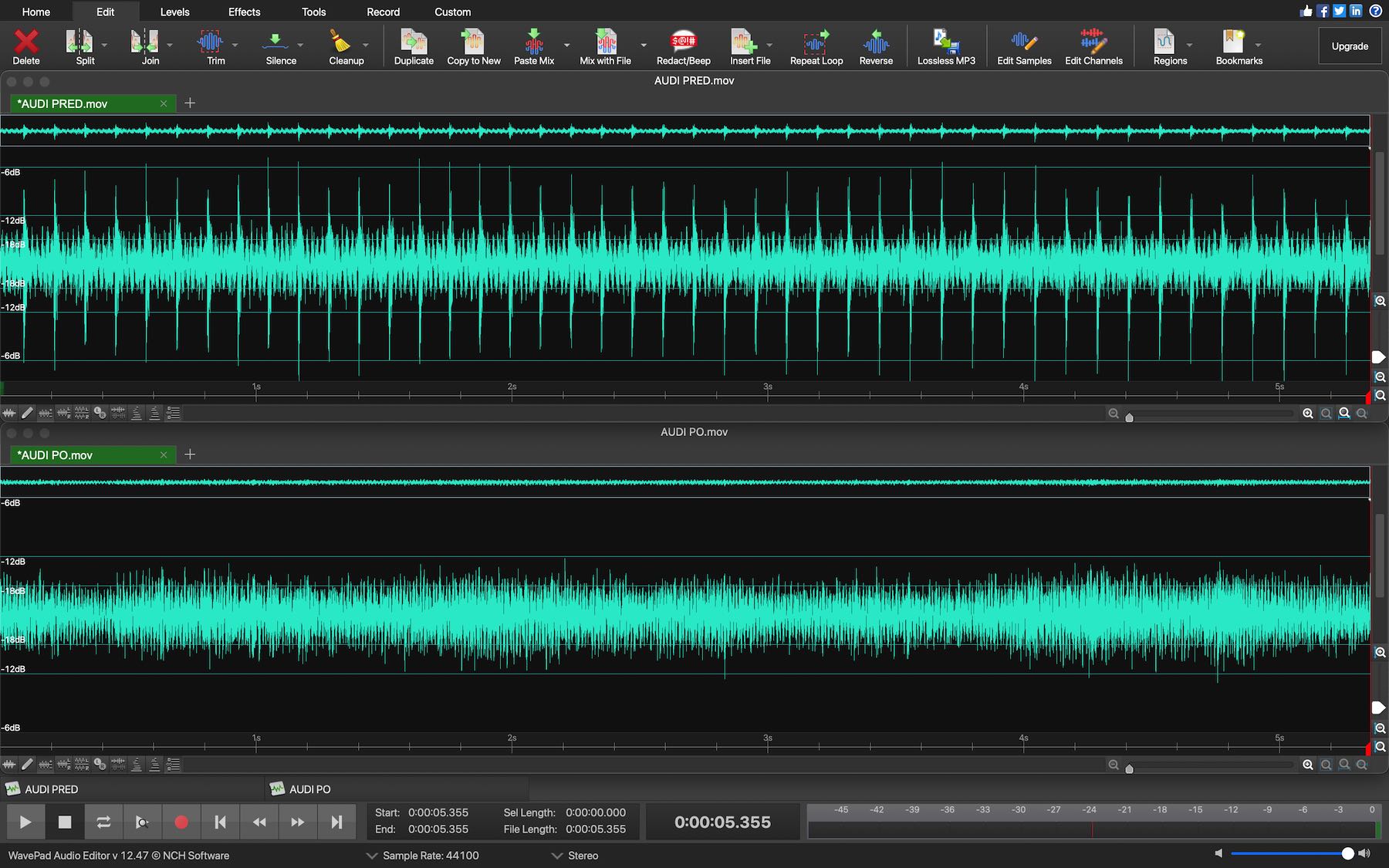The width and height of the screenshot is (1389, 868).
Task: Click the Redact/Beep icon
Action: (x=684, y=41)
